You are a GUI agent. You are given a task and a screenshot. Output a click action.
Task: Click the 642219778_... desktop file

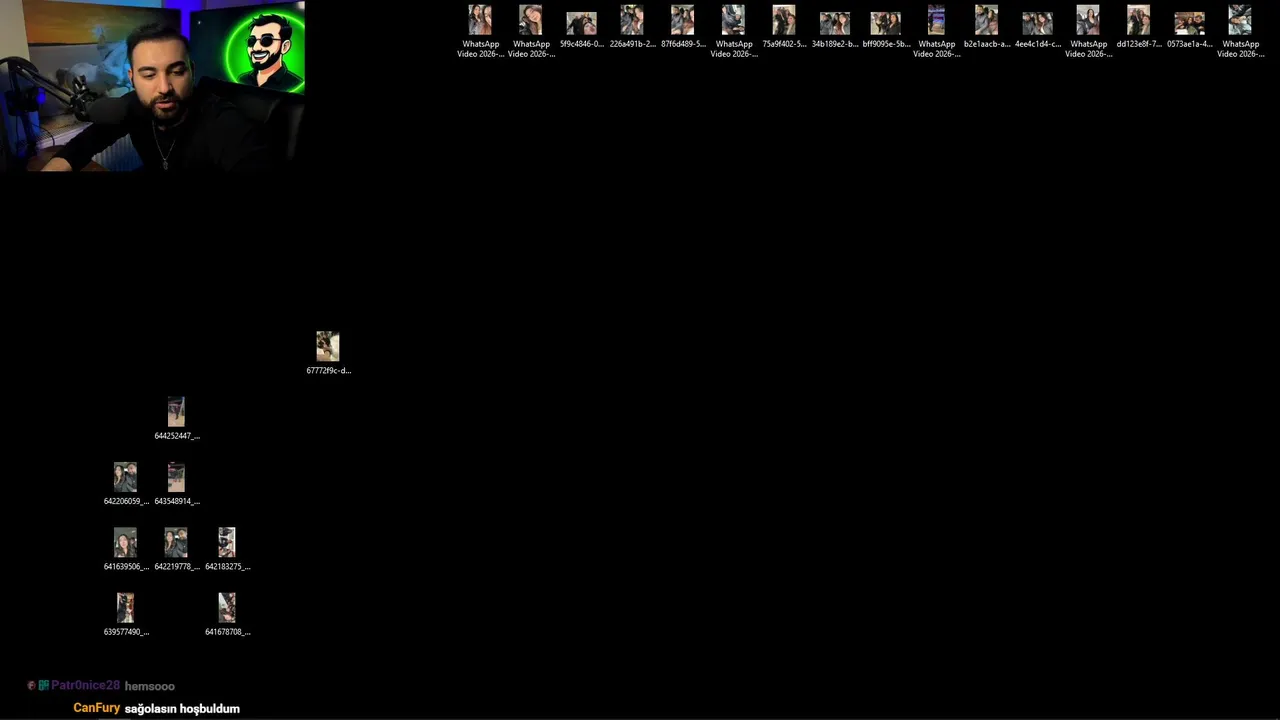(x=177, y=549)
